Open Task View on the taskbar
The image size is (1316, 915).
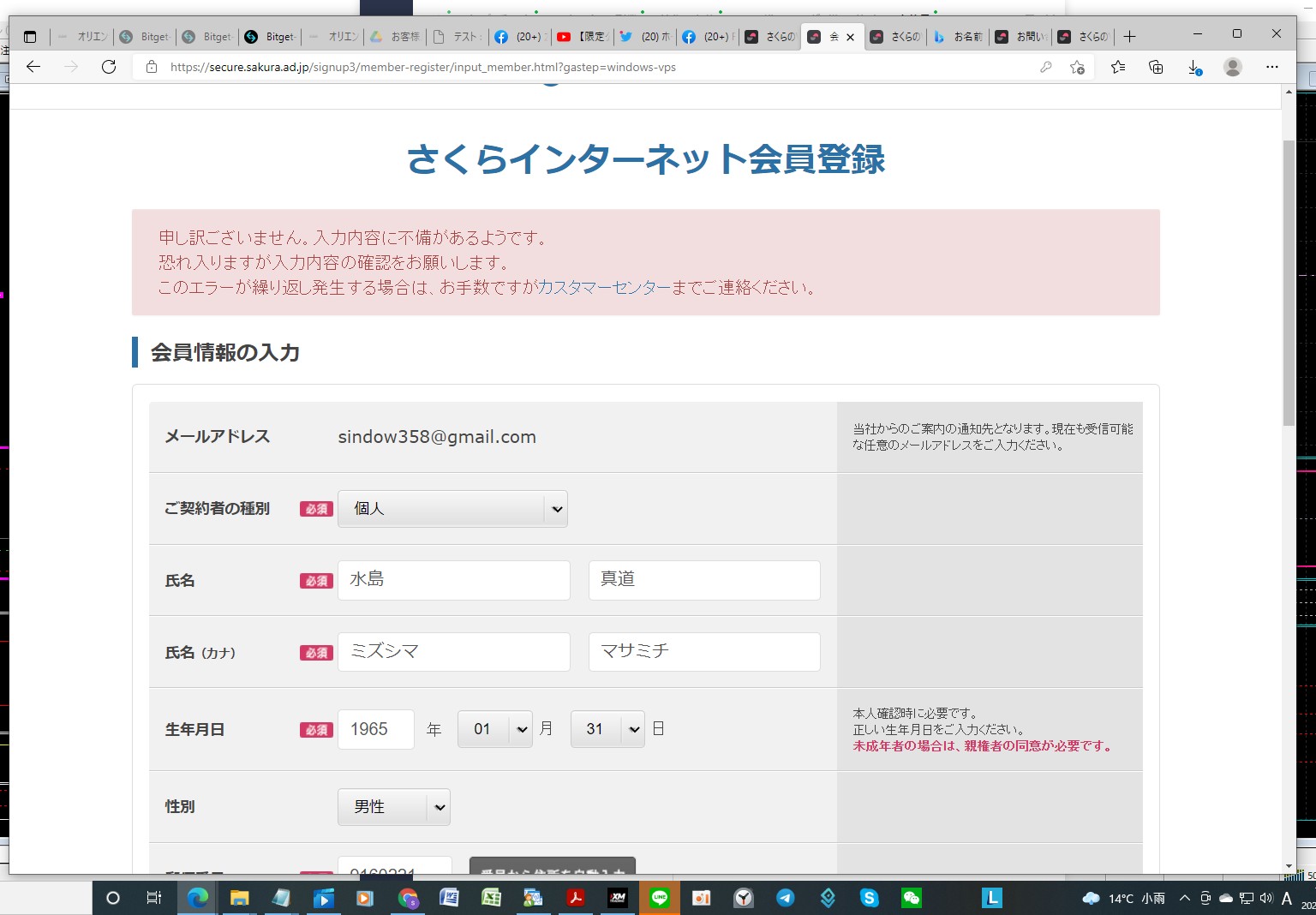154,898
